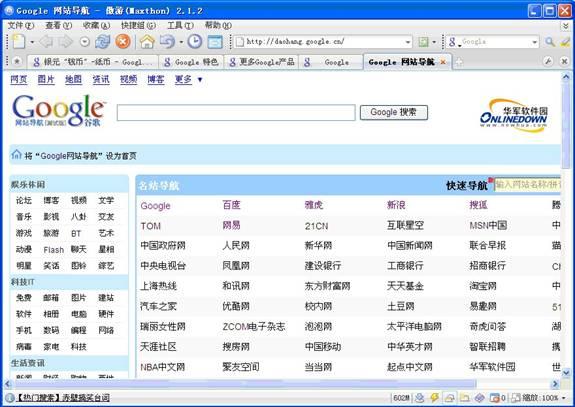Open the 帮助 menu
Screen dimensions: 575x407
(x=218, y=25)
